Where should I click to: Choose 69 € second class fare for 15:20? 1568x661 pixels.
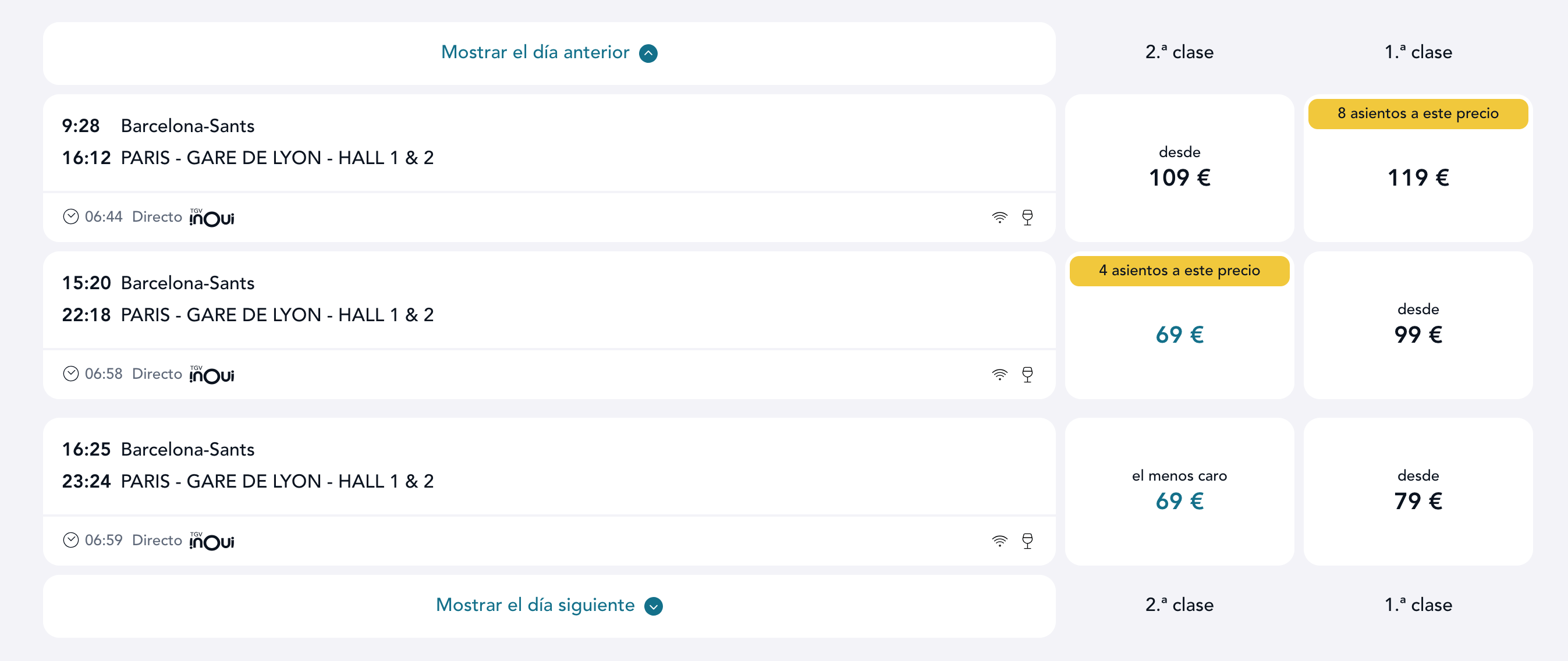tap(1179, 326)
